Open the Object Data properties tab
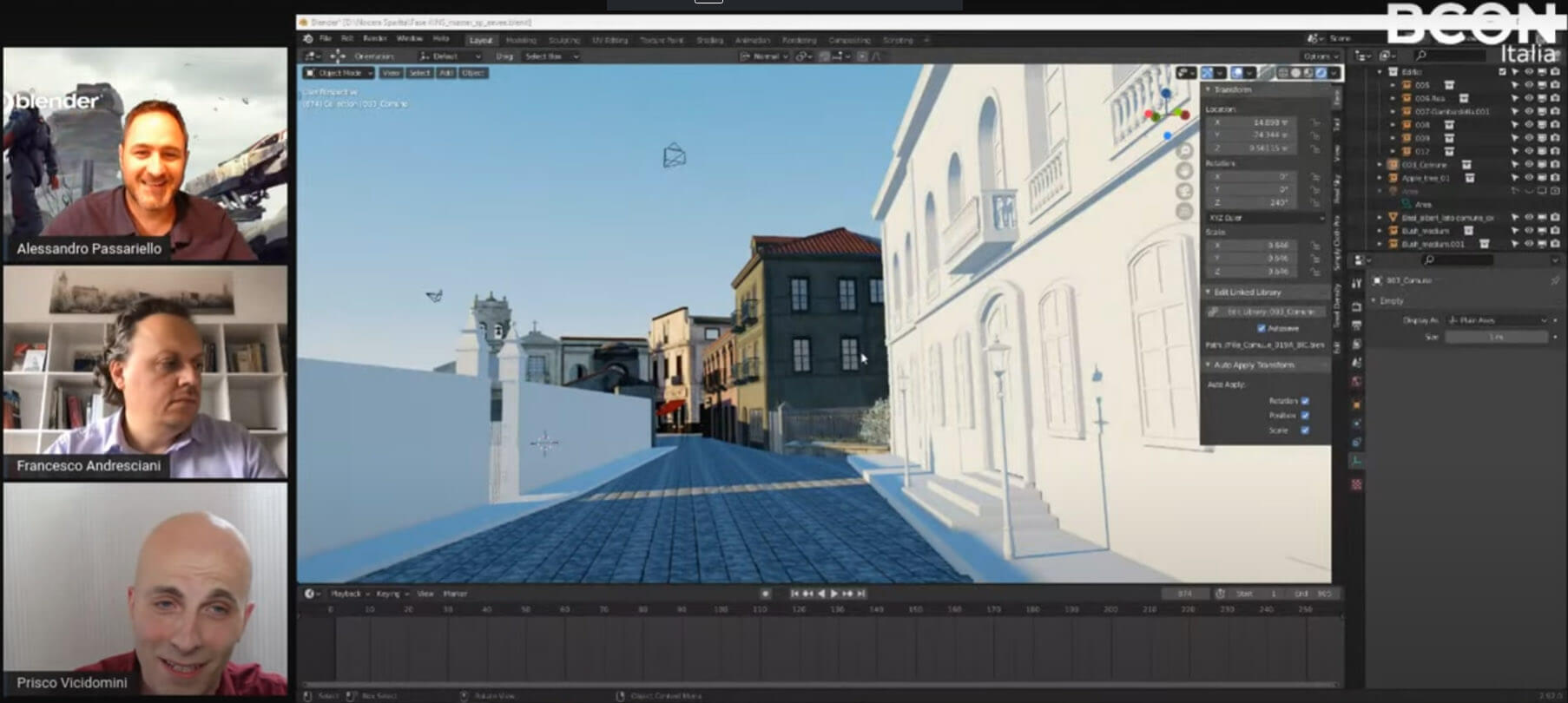This screenshot has height=703, width=1568. pos(1356,461)
